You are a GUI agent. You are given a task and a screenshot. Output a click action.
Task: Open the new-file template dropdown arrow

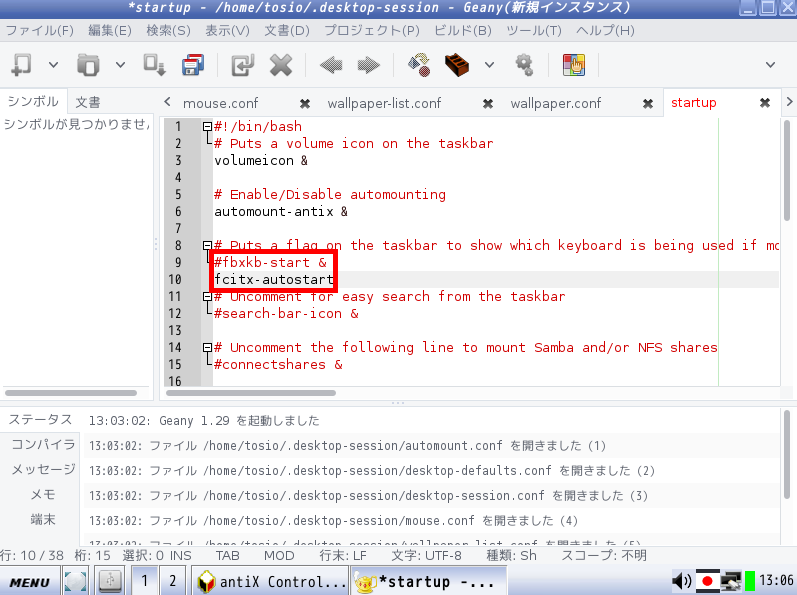[53, 65]
